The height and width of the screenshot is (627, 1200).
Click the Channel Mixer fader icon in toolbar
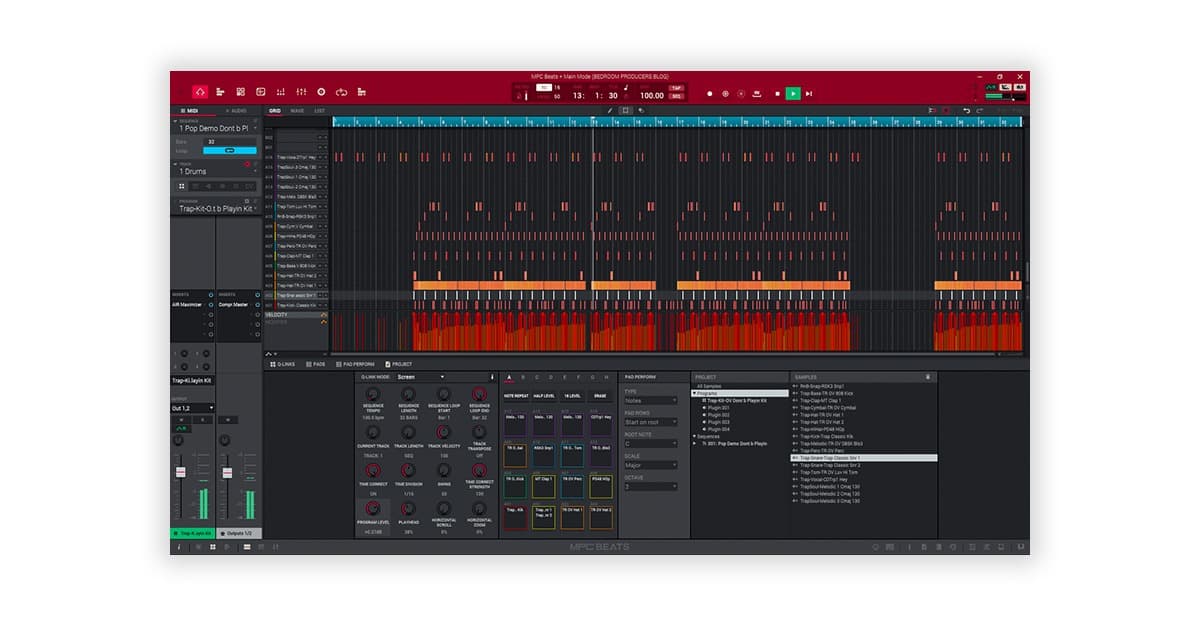(302, 92)
